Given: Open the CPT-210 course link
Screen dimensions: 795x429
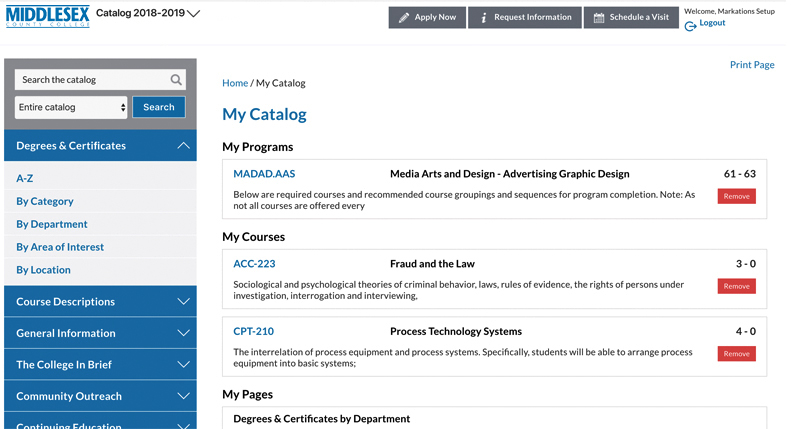Looking at the screenshot, I should 254,331.
